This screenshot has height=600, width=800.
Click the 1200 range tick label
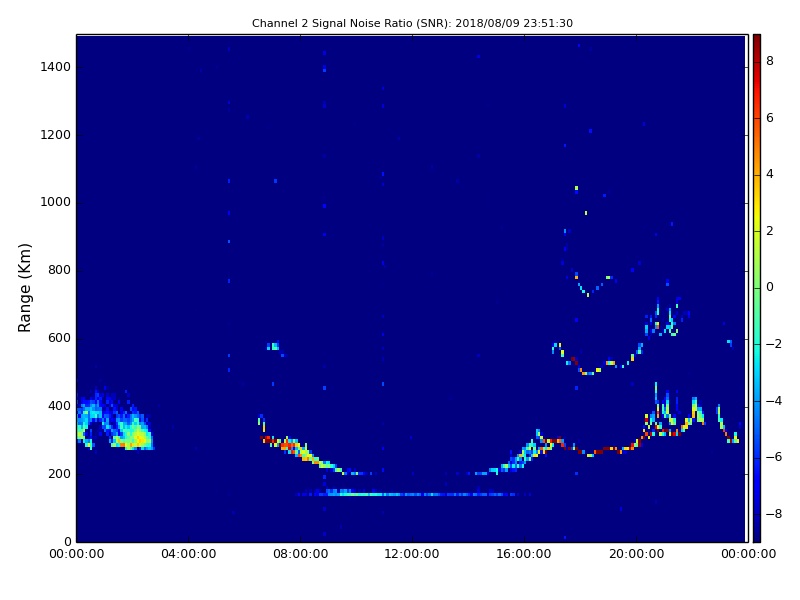[56, 135]
